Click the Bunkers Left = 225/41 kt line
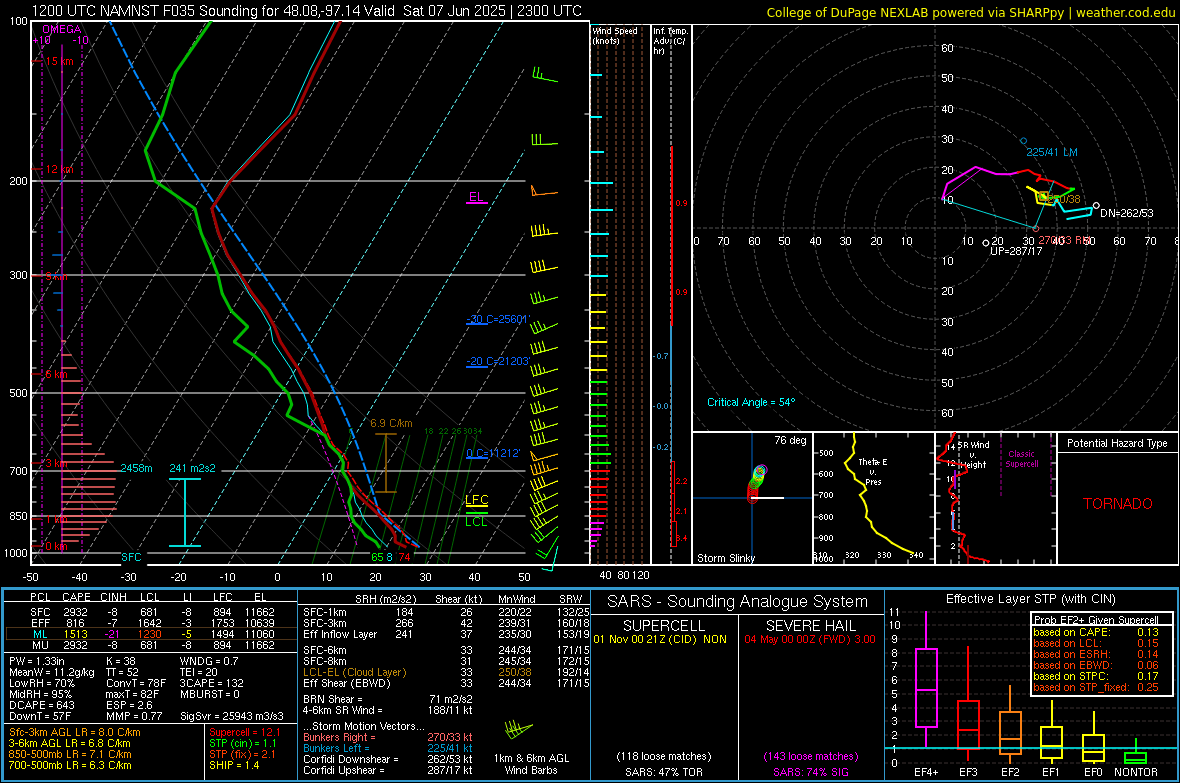Viewport: 1180px width, 783px height. [388, 748]
